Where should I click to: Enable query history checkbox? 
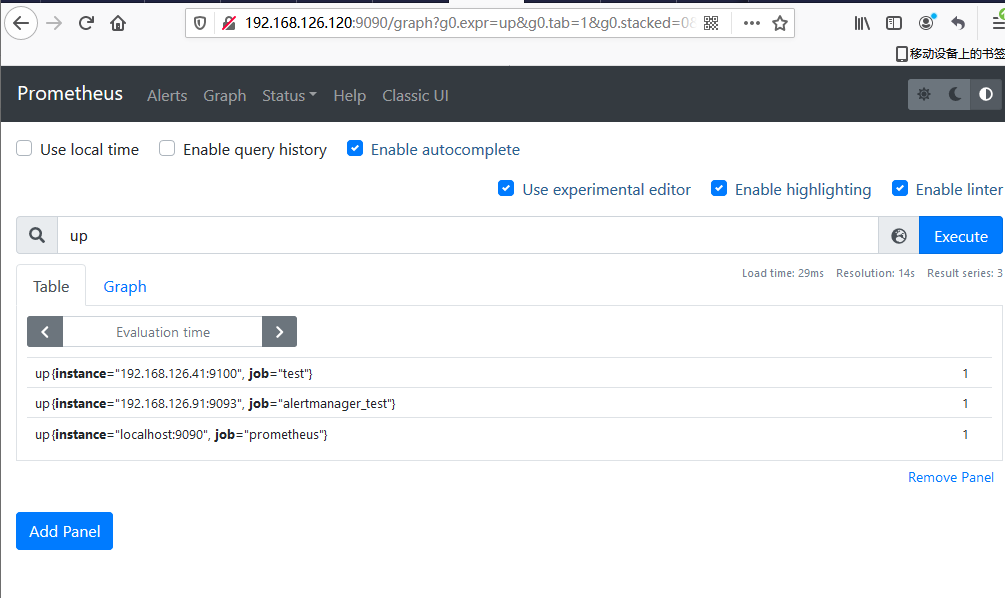pyautogui.click(x=167, y=149)
